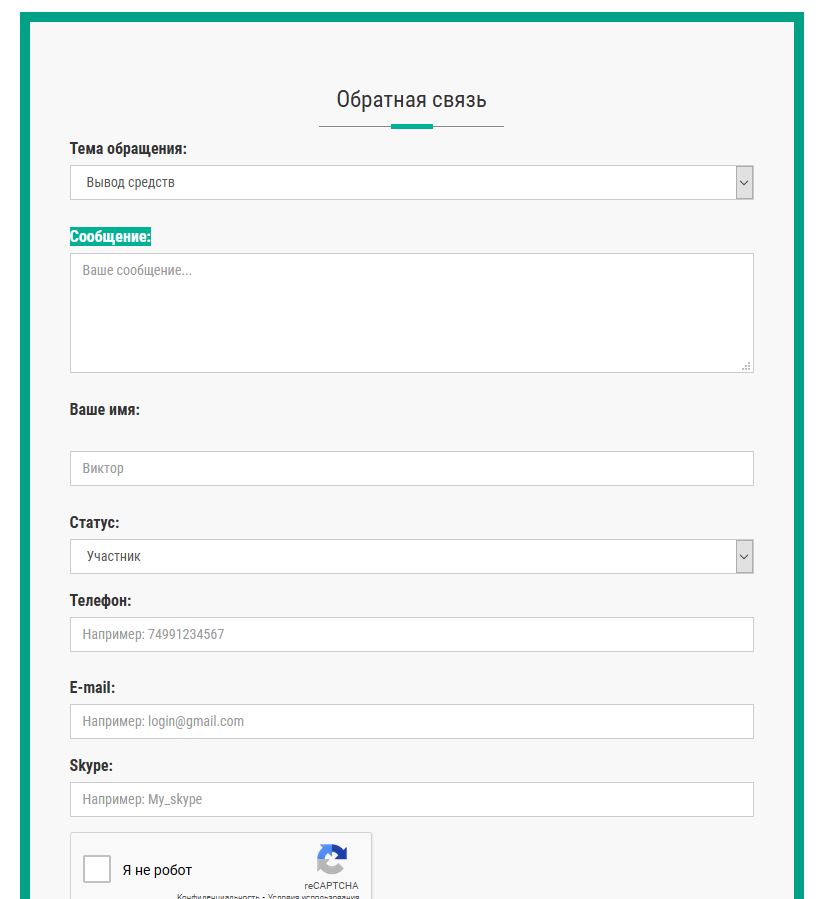Click the Обратная связь heading

point(411,100)
